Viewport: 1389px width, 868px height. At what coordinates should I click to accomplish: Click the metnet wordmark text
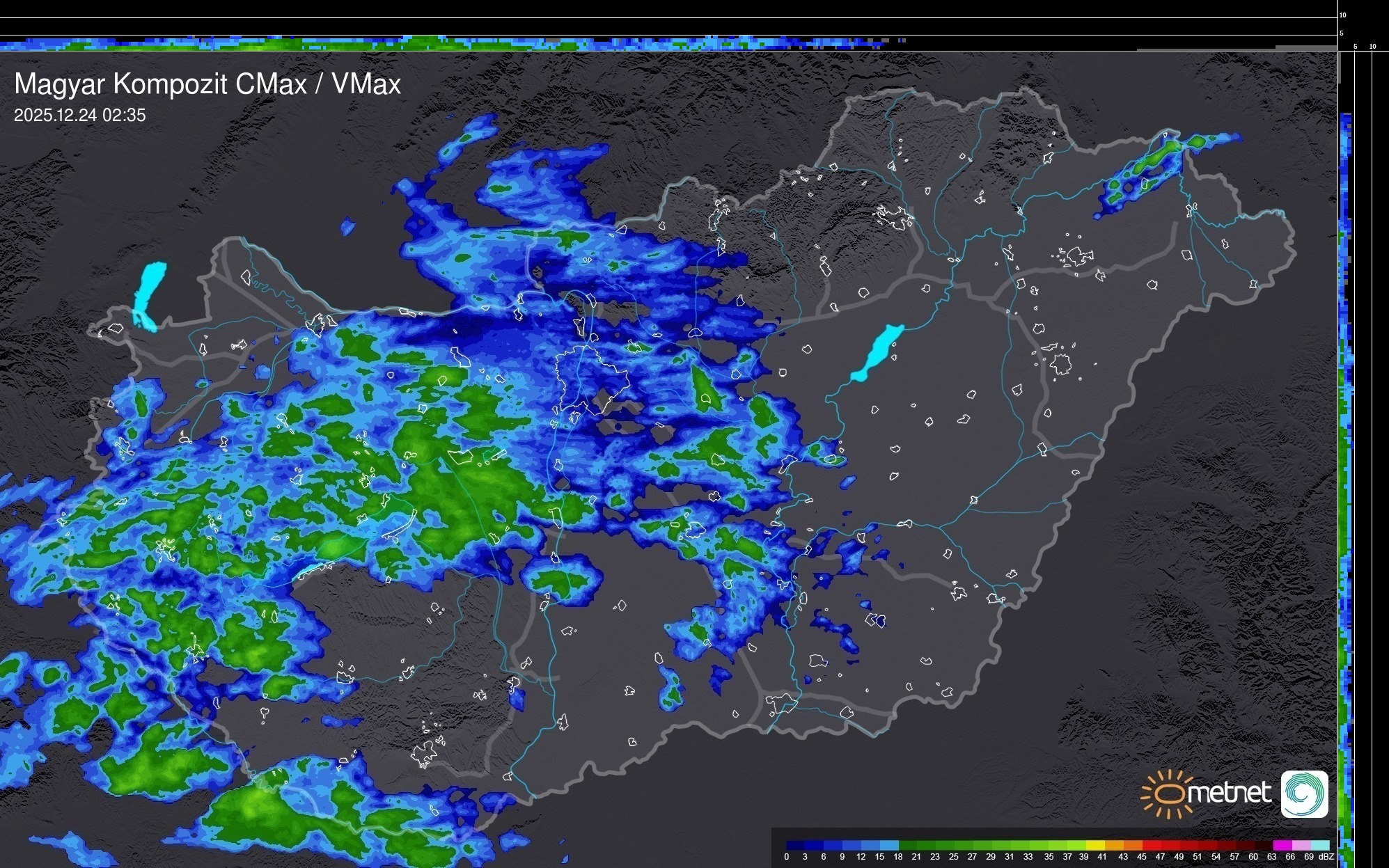click(x=1229, y=793)
